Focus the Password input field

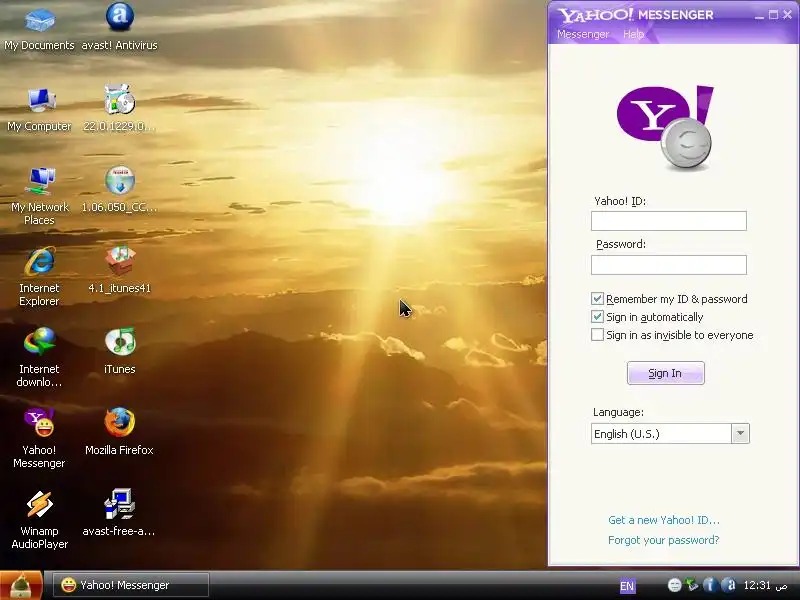tap(668, 265)
